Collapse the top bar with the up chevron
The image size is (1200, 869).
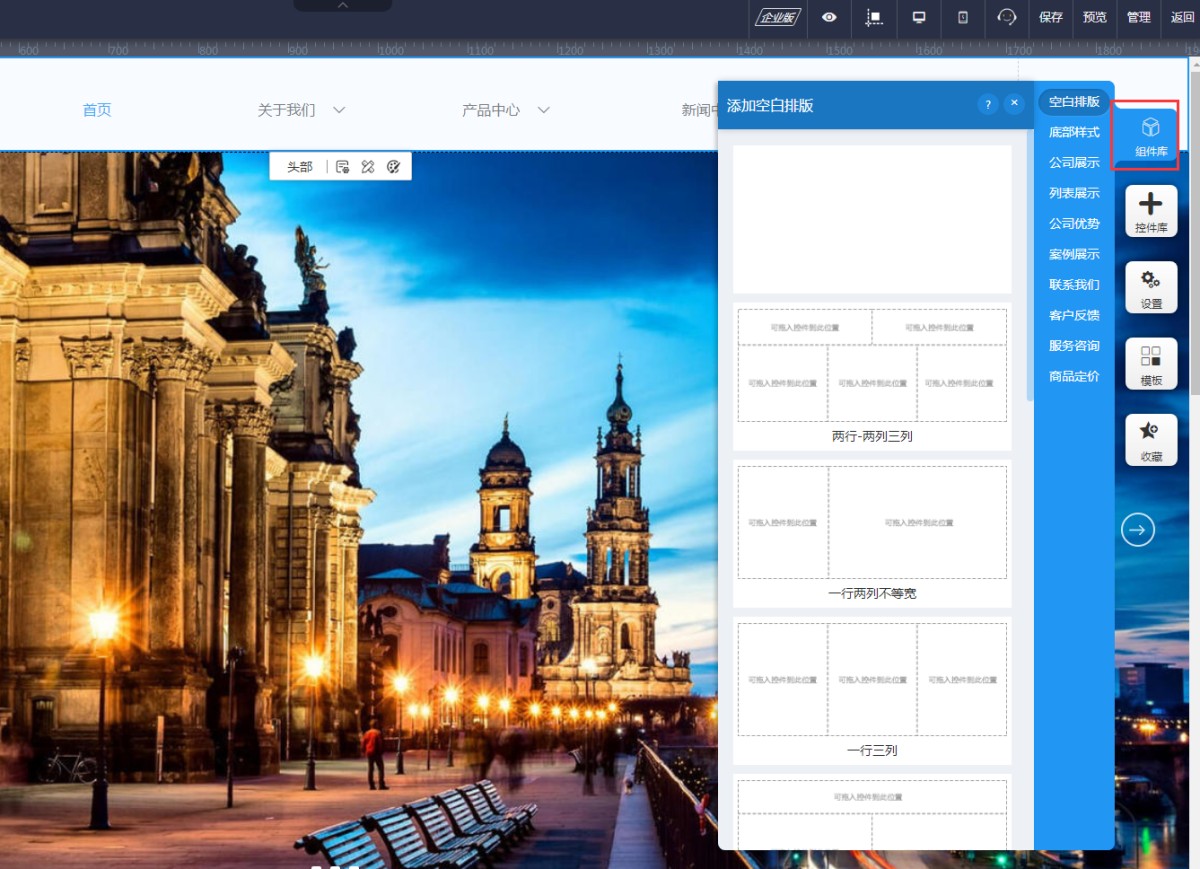click(342, 6)
